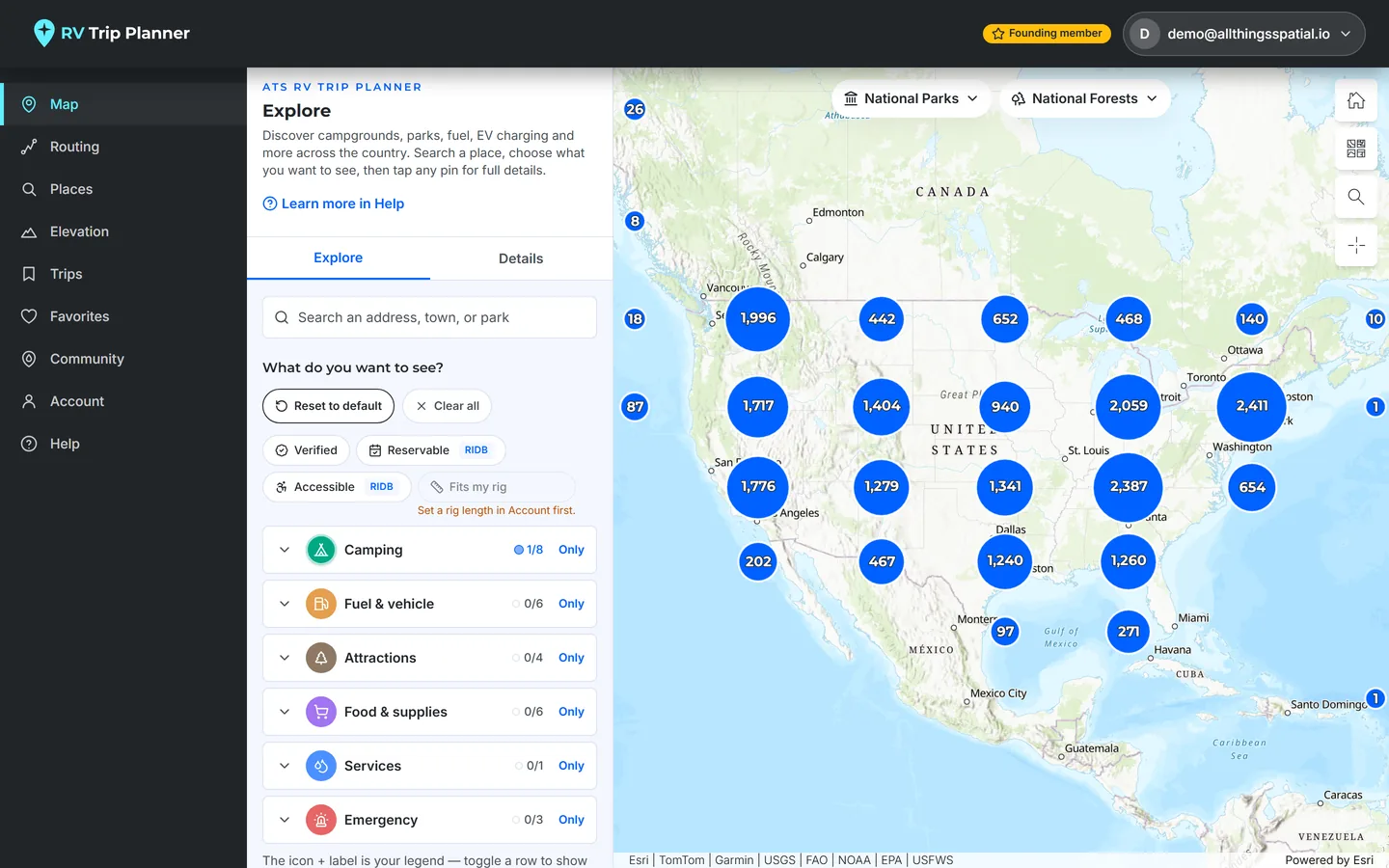Click the 654 cluster marker
1389x868 pixels.
(x=1252, y=487)
